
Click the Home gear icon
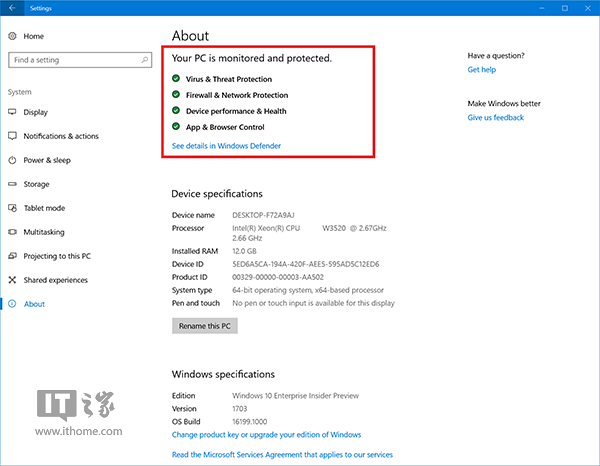(x=12, y=36)
